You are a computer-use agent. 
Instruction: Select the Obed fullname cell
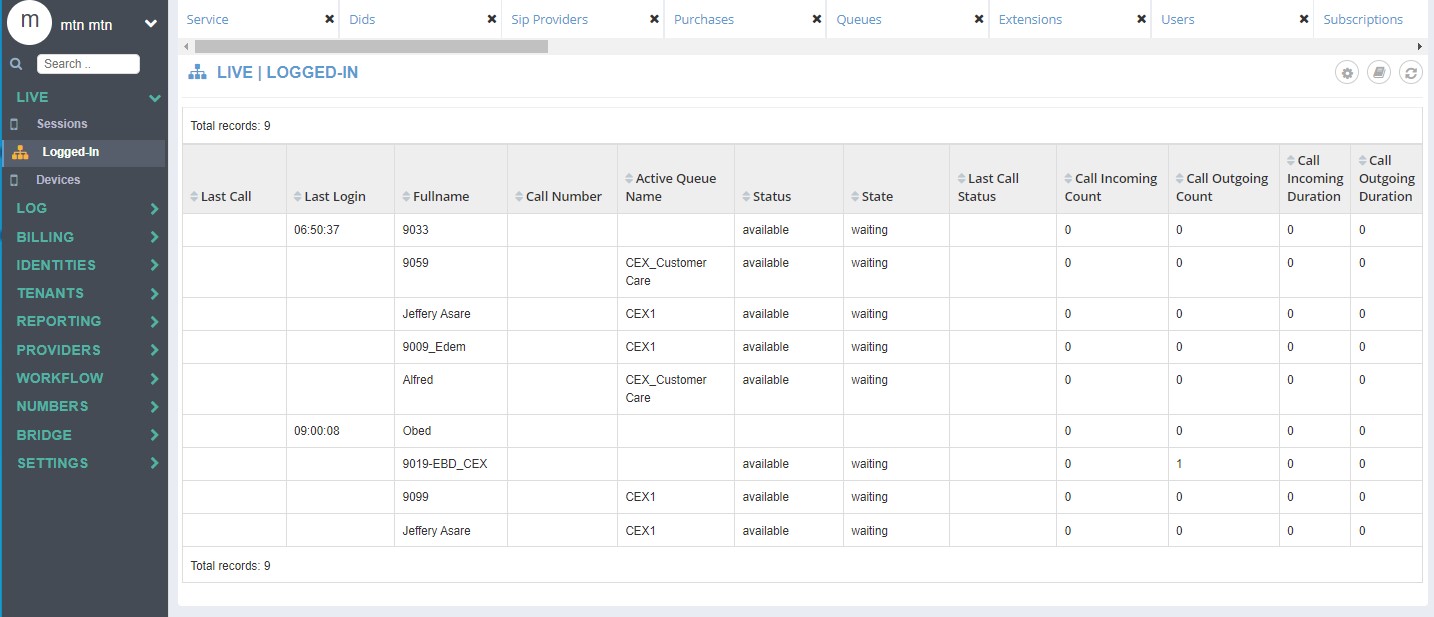coord(451,431)
